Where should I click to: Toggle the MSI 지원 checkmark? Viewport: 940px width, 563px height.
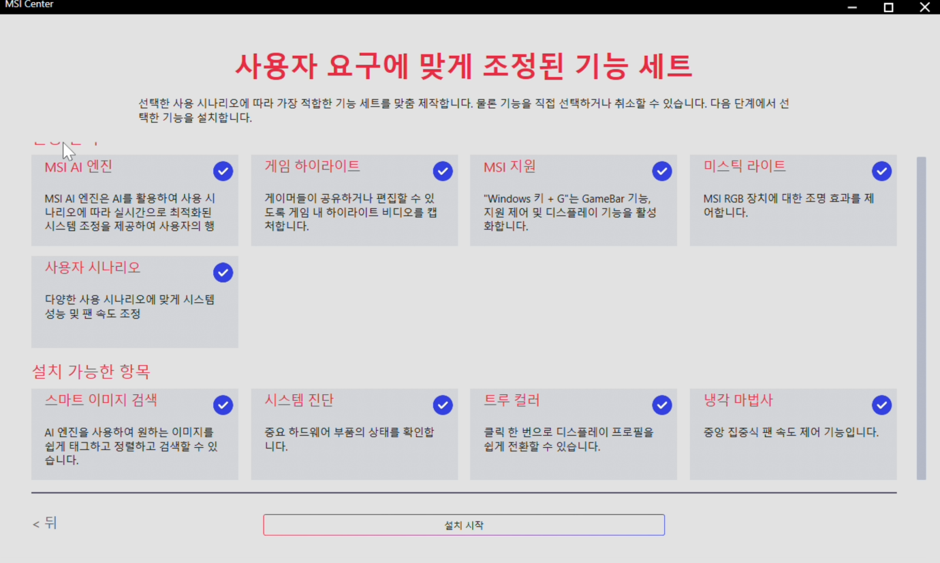[662, 171]
